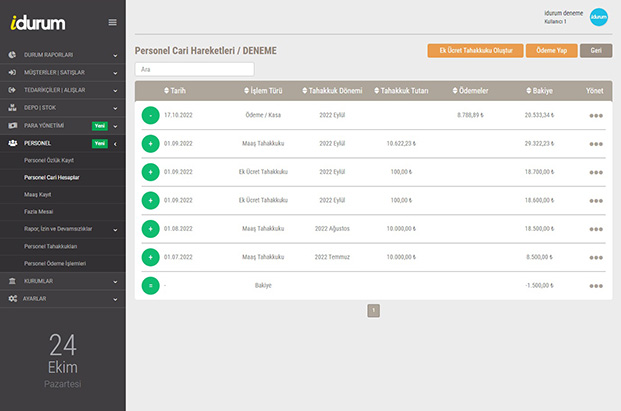Click the green plus icon for 01.07.2022 row
This screenshot has height=411, width=621.
coord(150,257)
